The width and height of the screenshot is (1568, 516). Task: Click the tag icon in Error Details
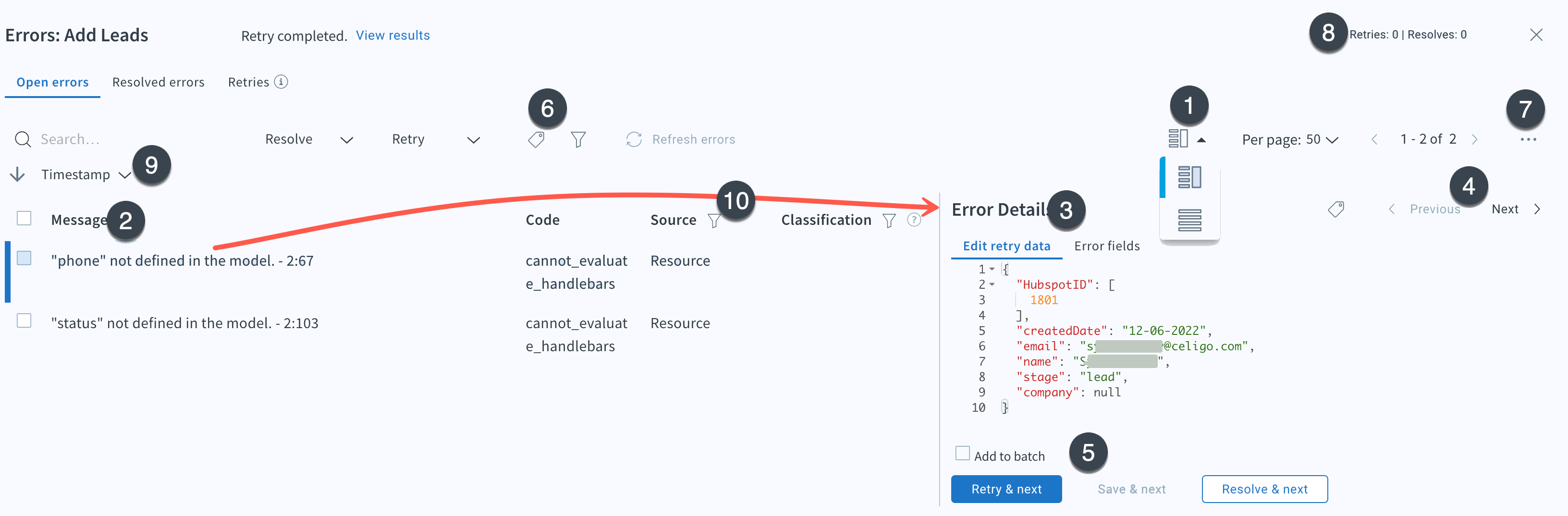pos(1335,209)
